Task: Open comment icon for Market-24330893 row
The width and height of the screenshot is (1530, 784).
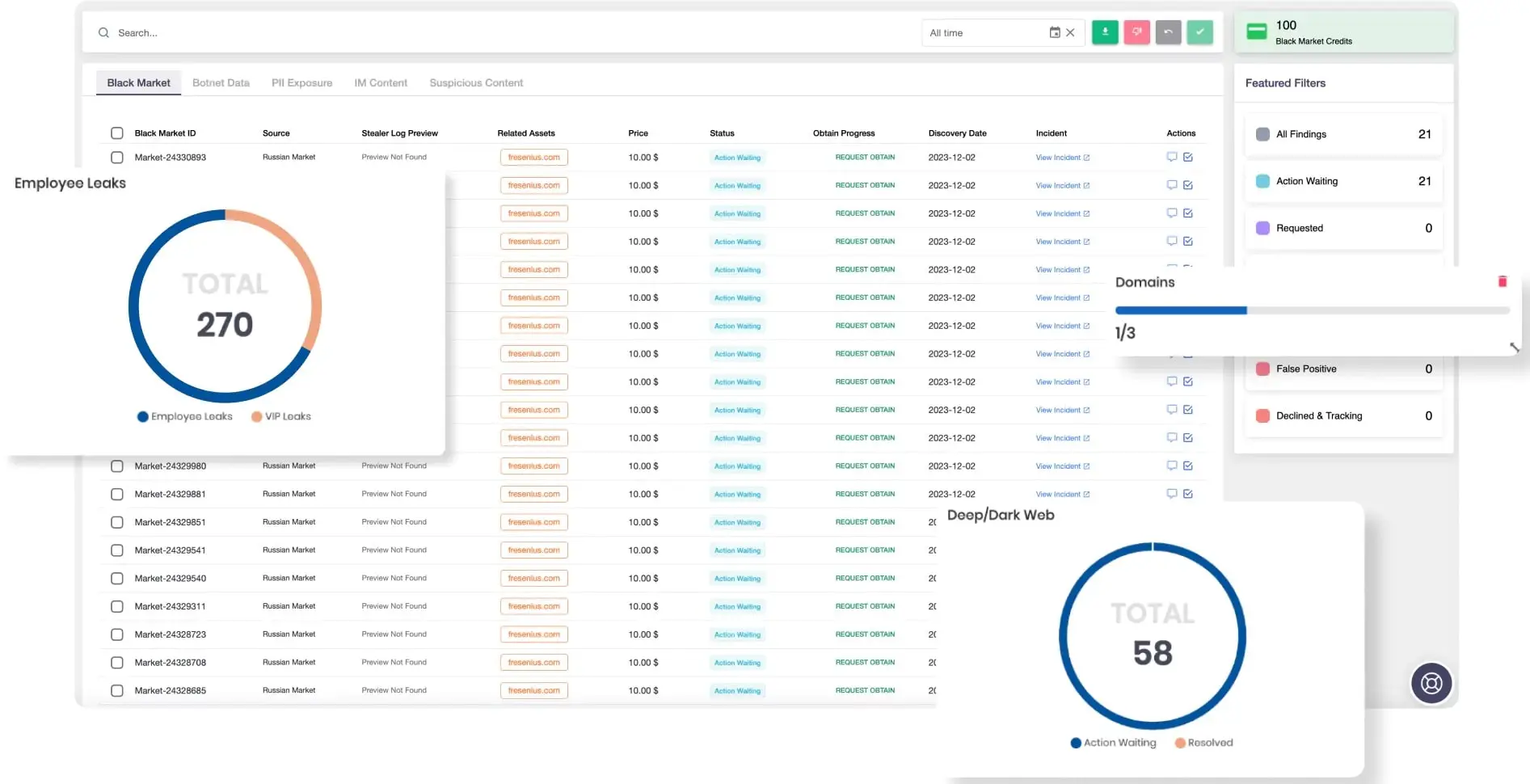Action: [x=1172, y=157]
